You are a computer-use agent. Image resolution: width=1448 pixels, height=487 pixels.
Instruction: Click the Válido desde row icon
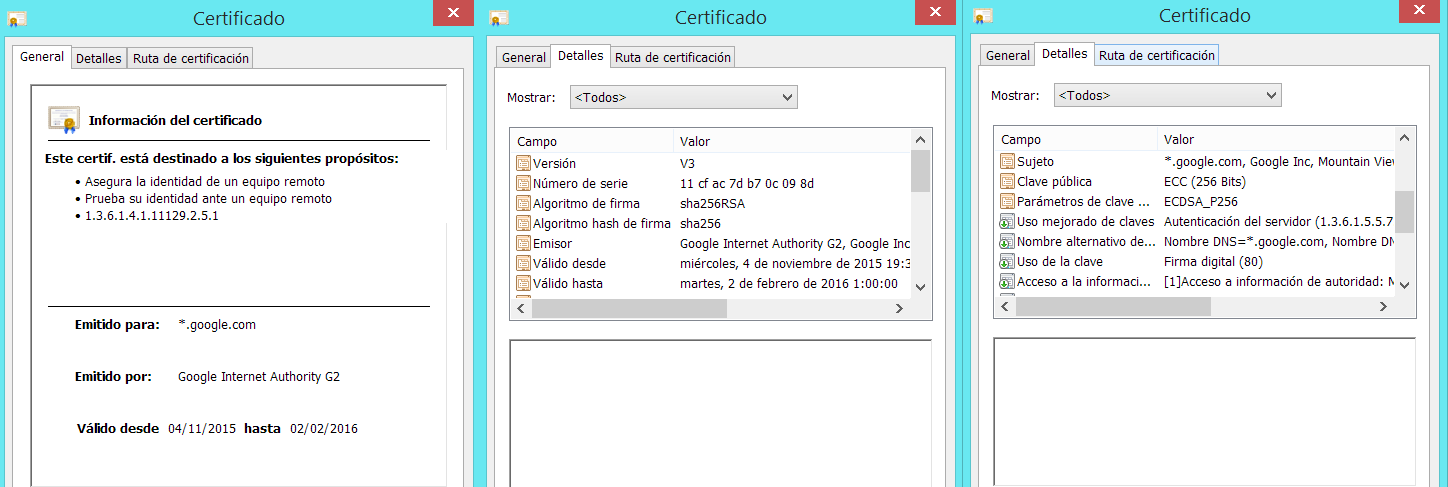click(x=523, y=263)
